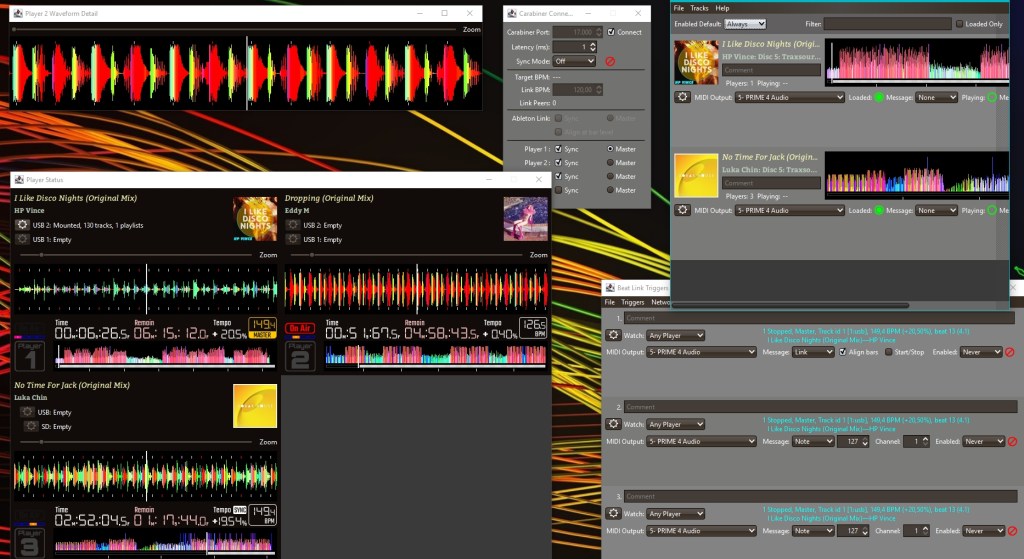Click red disabled indicator on trigger 1
Screen dimensions: 1024x559
pos(1010,352)
